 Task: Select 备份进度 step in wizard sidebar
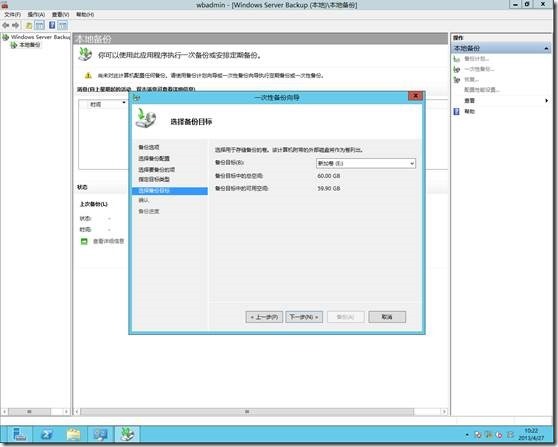[149, 211]
